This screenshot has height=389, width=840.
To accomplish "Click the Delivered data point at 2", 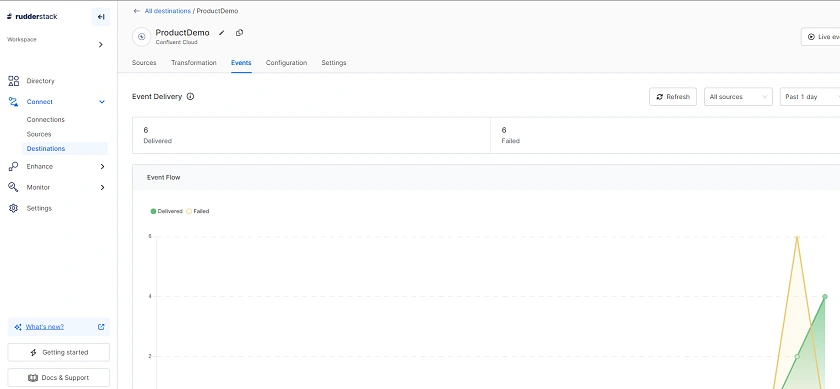I will 797,356.
